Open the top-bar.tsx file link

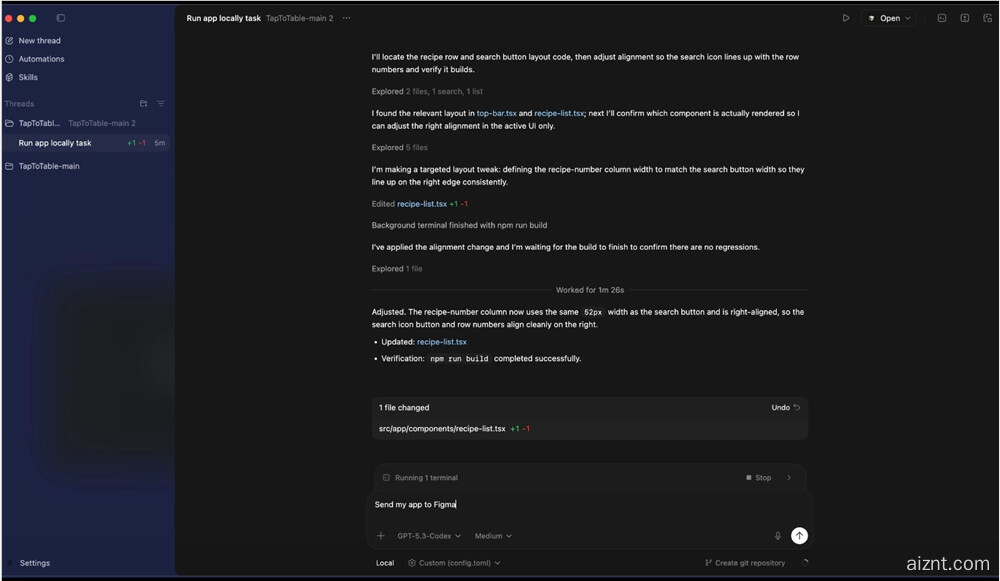pos(496,113)
